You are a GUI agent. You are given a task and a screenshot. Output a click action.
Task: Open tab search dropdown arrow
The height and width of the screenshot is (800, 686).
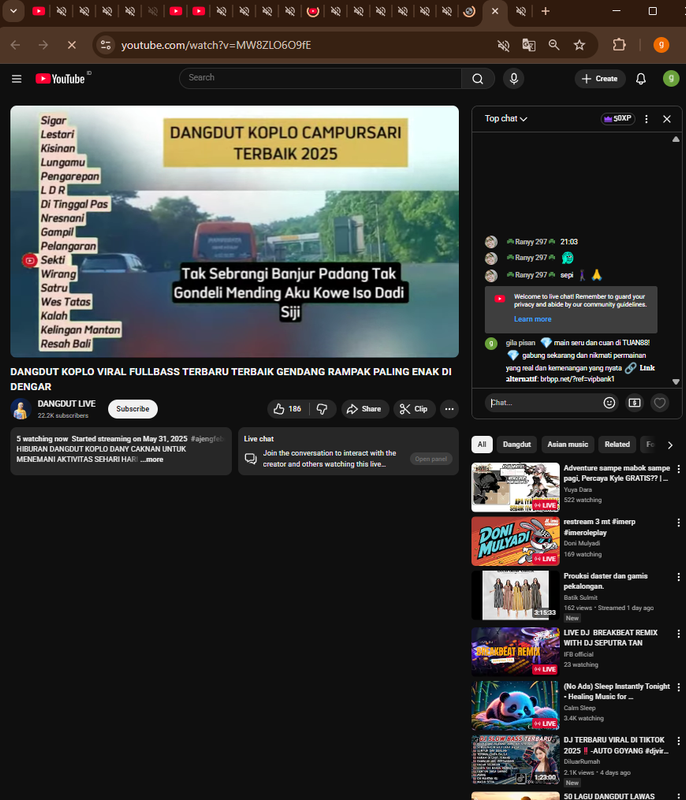click(x=13, y=11)
